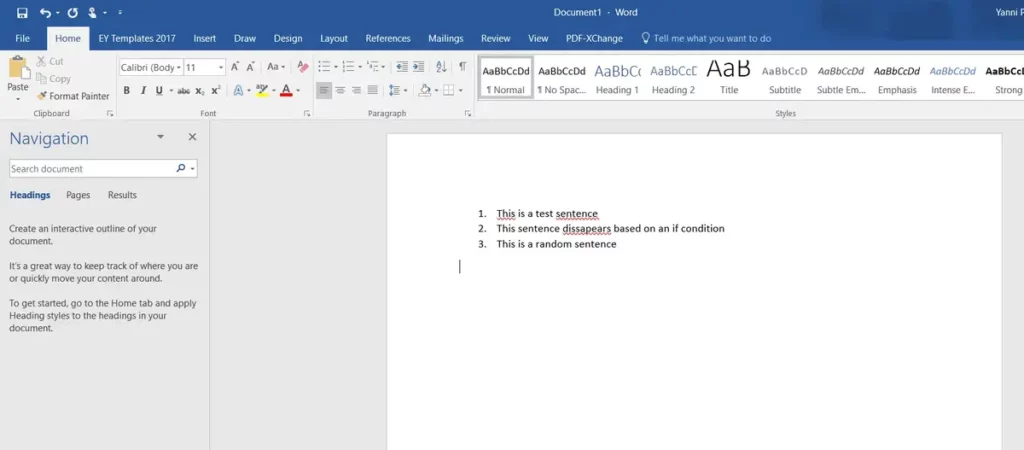Open Results in the Navigation pane
1024x450 pixels.
[x=123, y=195]
